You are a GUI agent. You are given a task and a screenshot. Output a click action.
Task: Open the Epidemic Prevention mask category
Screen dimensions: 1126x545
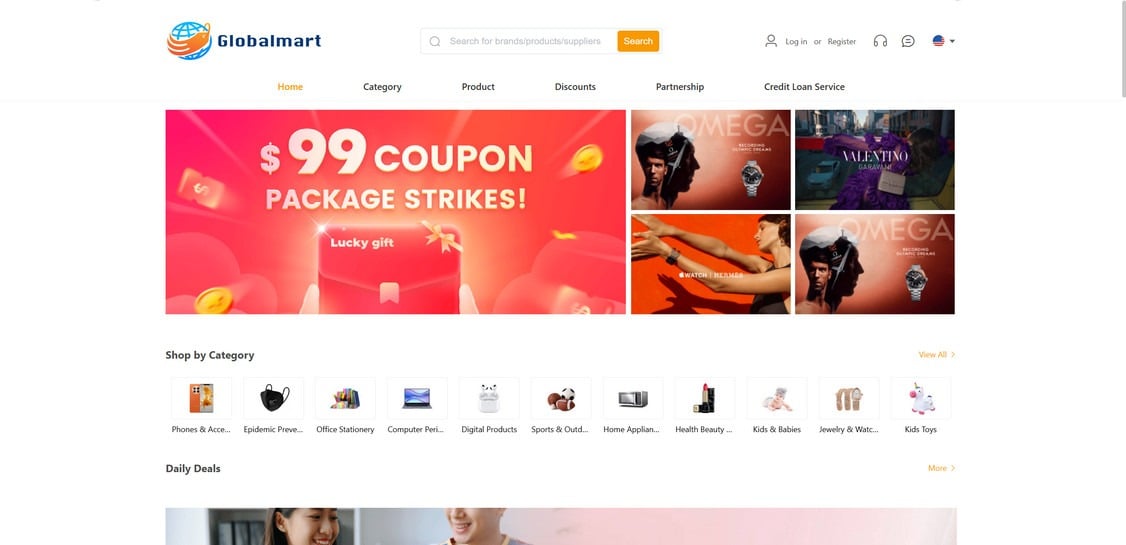pos(274,398)
